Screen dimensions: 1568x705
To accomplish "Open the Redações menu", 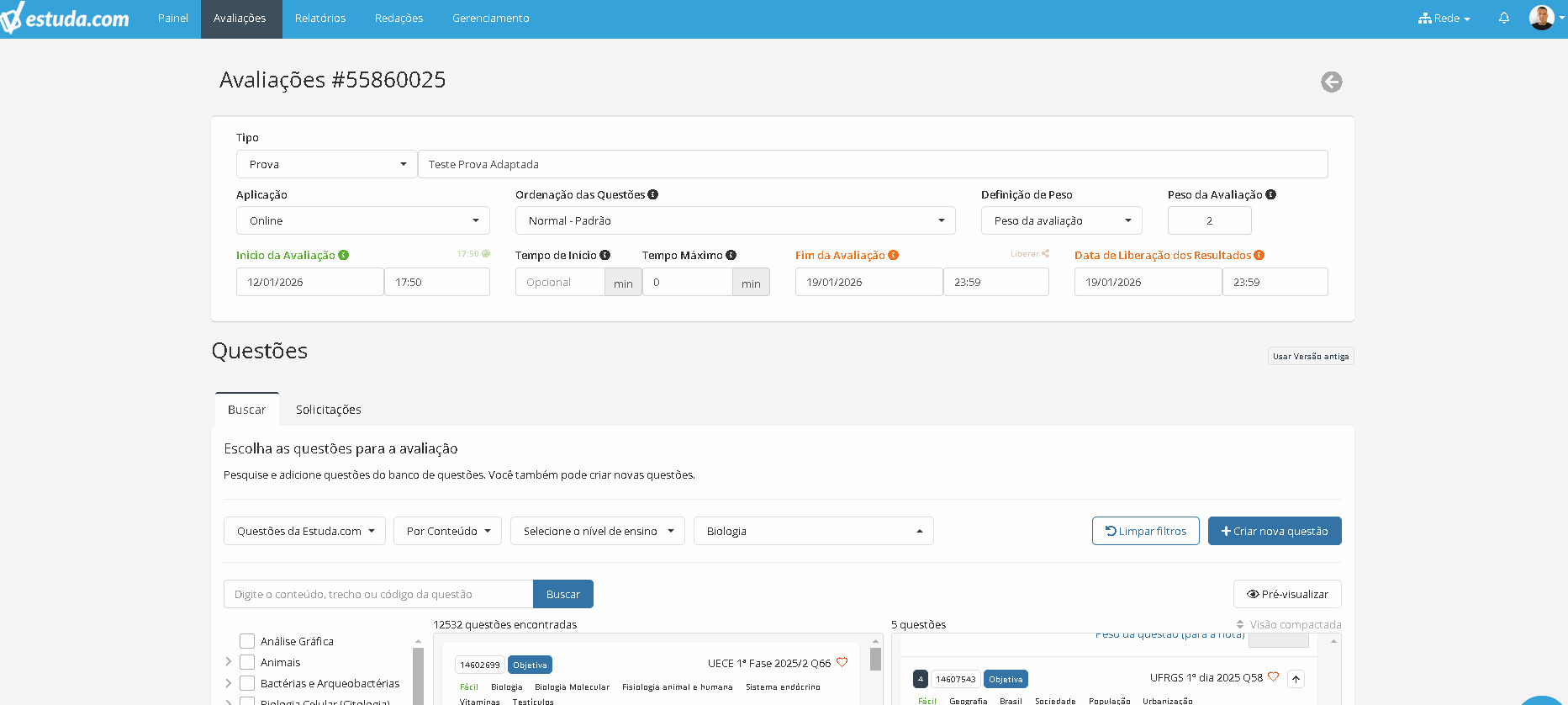I will pyautogui.click(x=399, y=19).
